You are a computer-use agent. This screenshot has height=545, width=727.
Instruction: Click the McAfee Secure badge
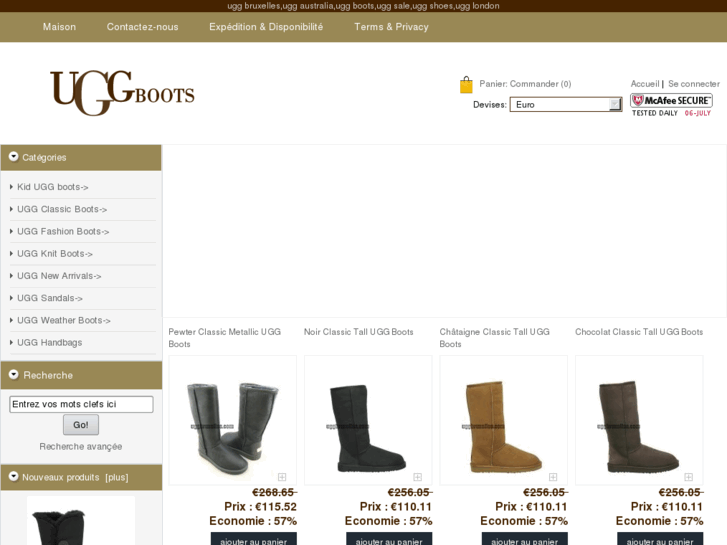[671, 105]
